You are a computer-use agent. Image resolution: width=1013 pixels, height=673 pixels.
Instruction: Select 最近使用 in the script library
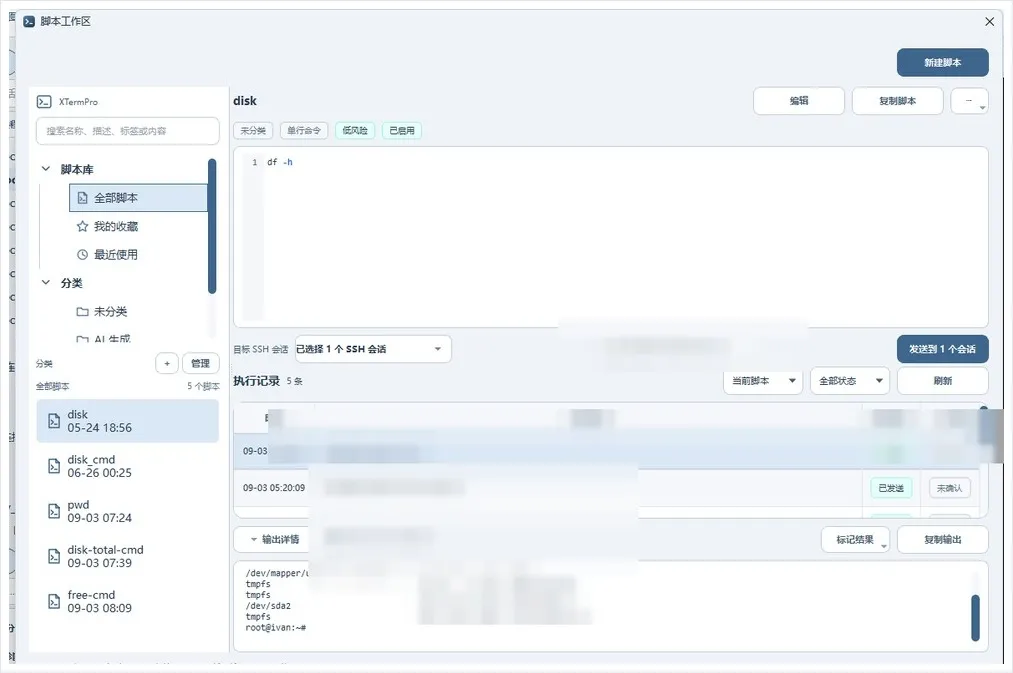[x=116, y=255]
